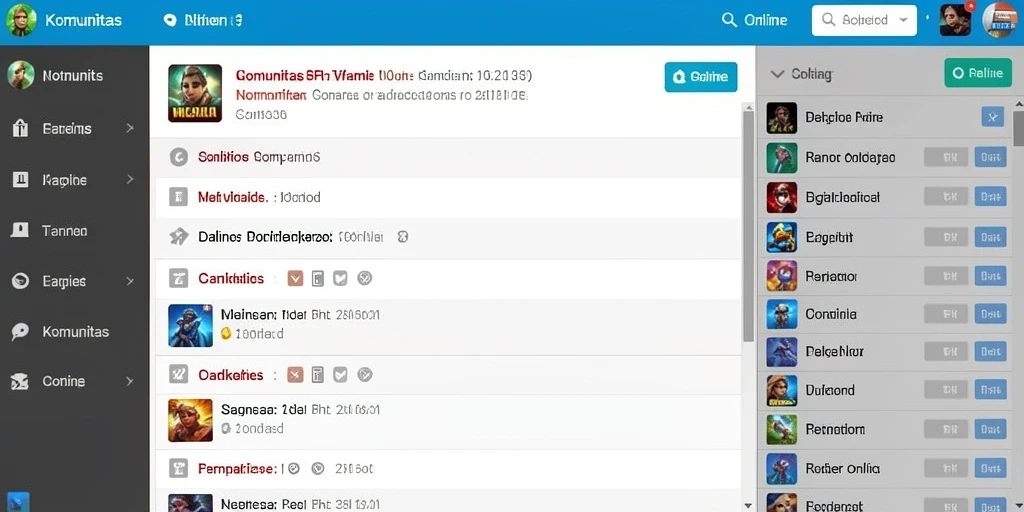The width and height of the screenshot is (1024, 512).
Task: Open the Bgaldeoioal red game icon
Action: pyautogui.click(x=782, y=198)
